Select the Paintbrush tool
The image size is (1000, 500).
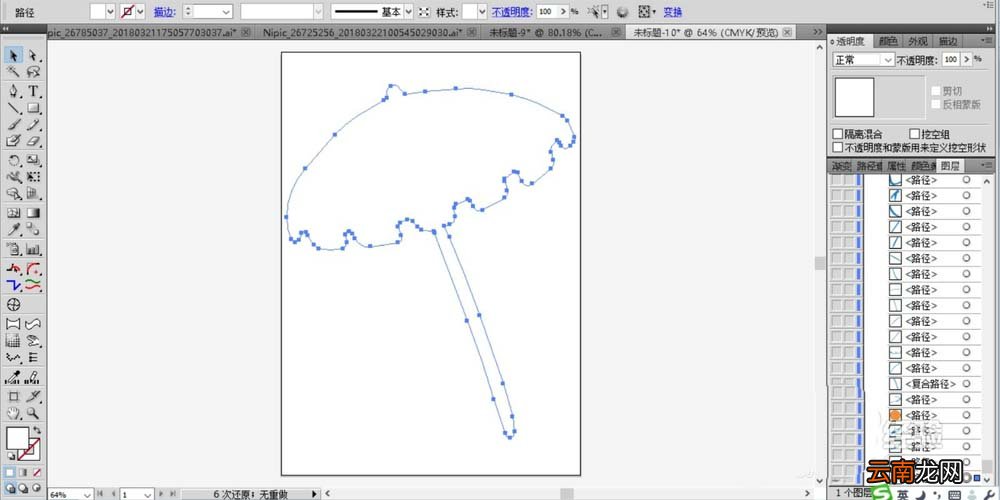pyautogui.click(x=13, y=124)
